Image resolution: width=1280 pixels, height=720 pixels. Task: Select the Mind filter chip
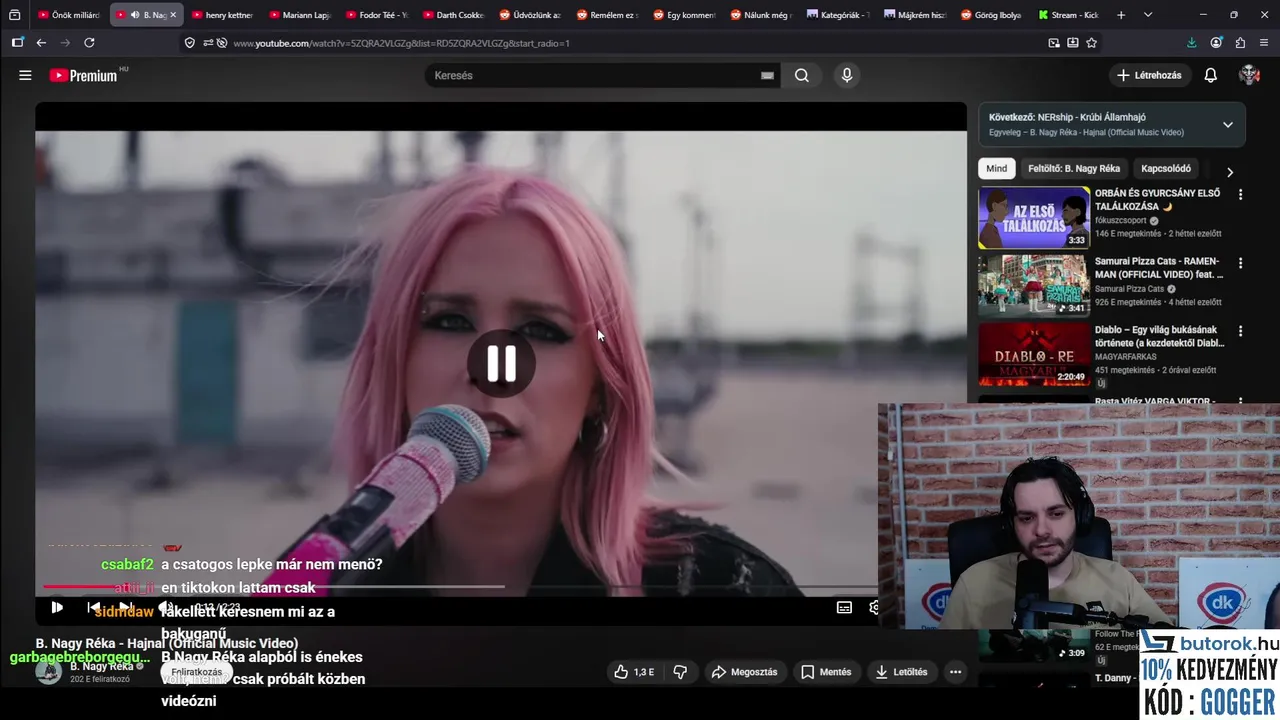tap(997, 169)
